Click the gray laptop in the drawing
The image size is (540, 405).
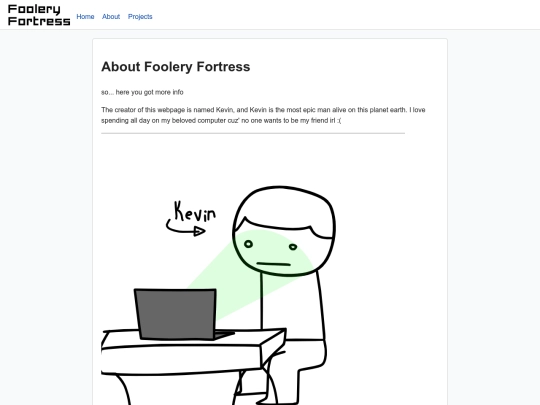176,314
